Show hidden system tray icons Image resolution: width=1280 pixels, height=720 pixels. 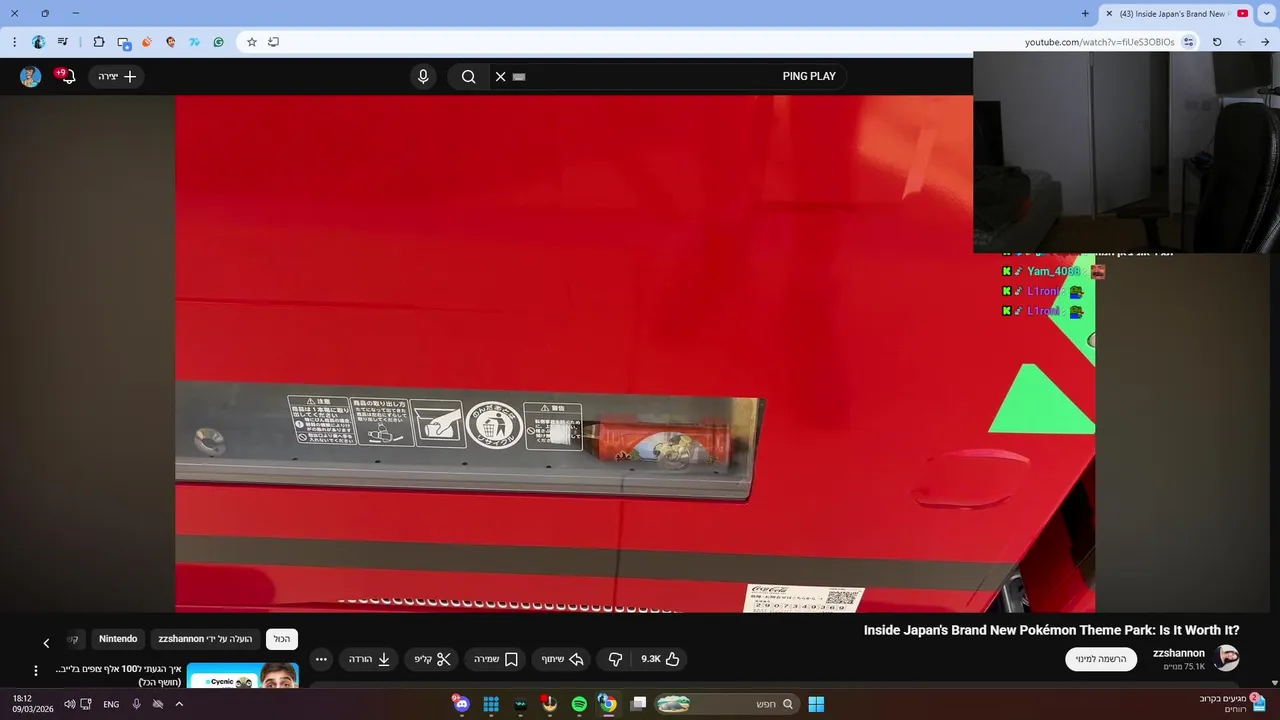click(179, 704)
